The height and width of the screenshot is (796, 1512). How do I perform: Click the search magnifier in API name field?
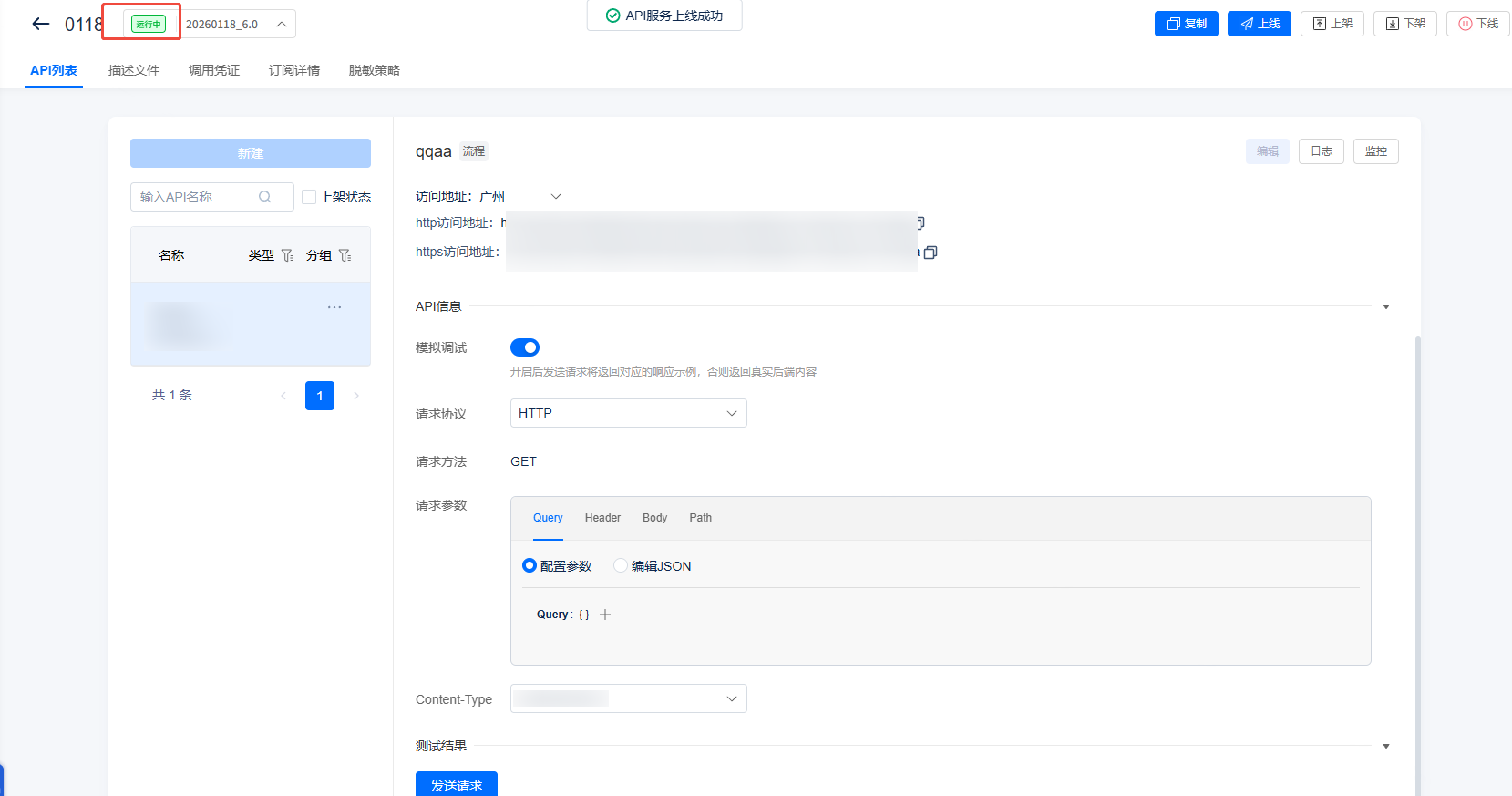tap(265, 197)
